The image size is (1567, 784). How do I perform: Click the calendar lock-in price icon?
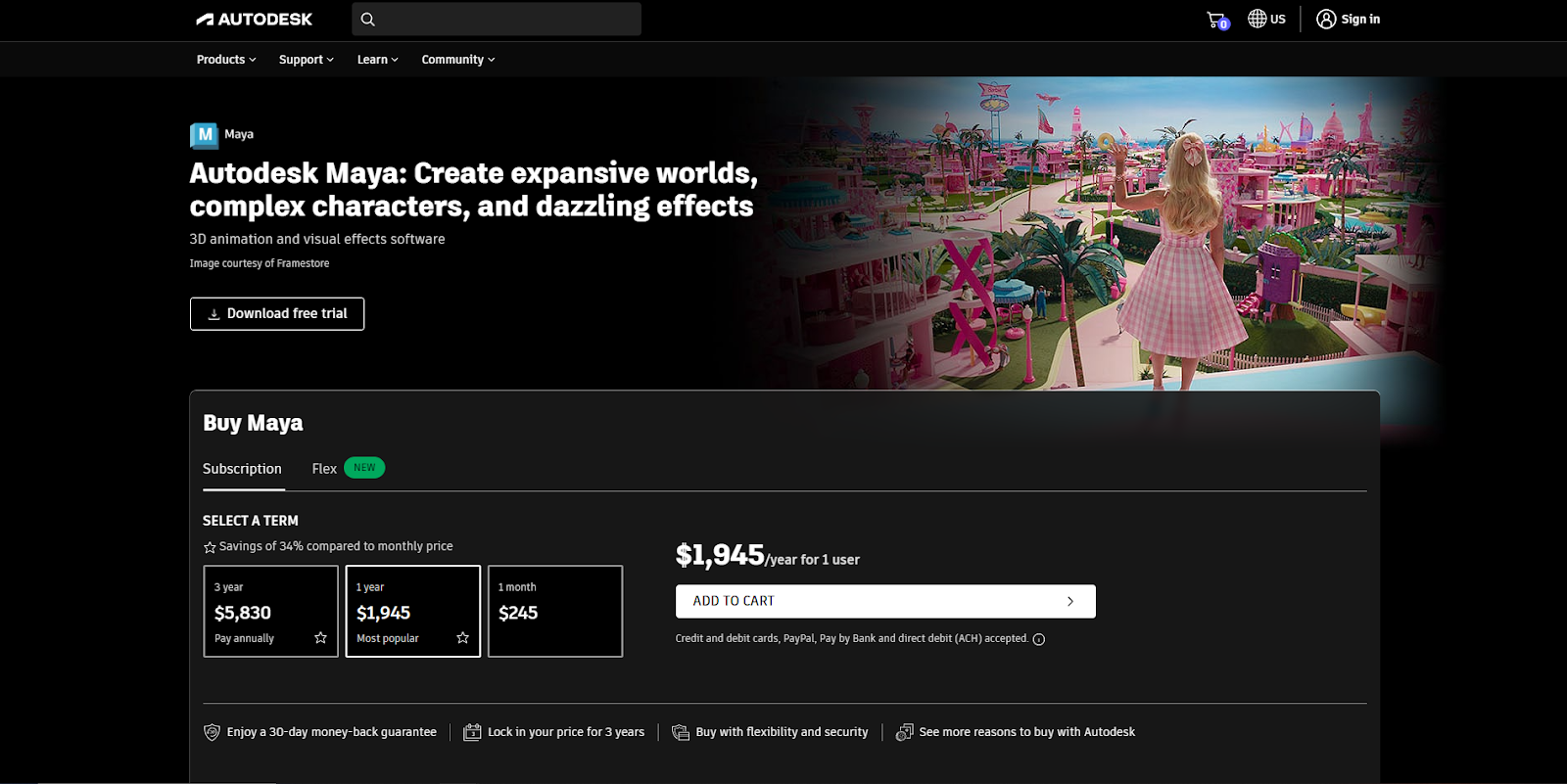pyautogui.click(x=472, y=732)
